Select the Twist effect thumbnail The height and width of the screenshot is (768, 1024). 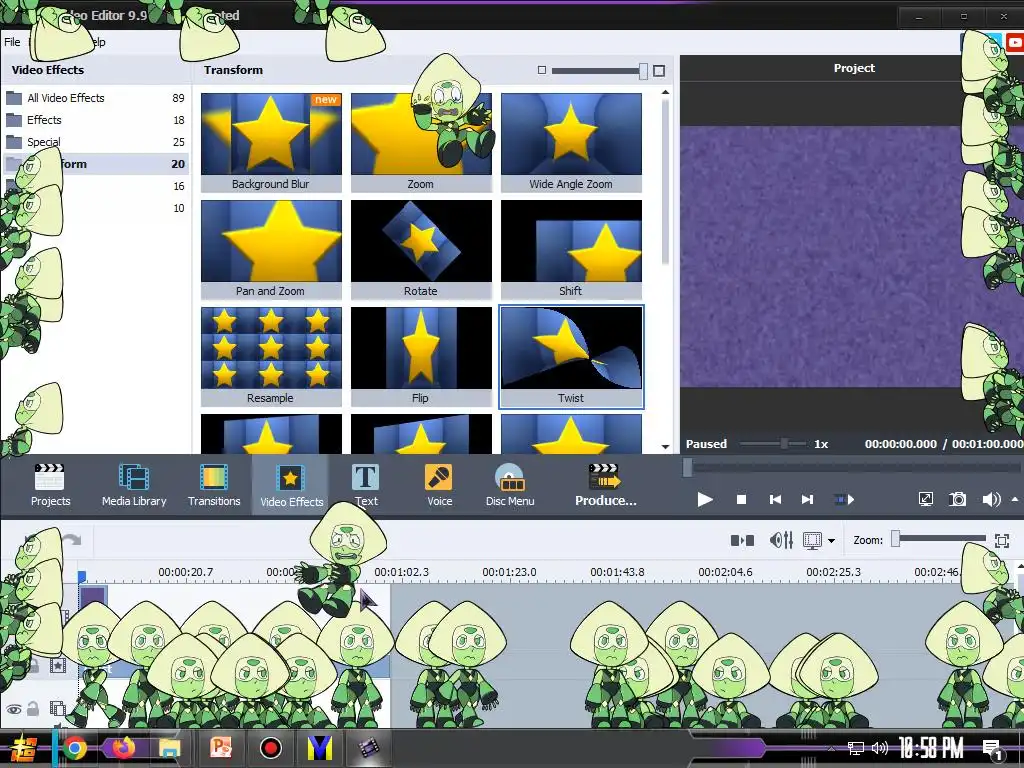571,357
